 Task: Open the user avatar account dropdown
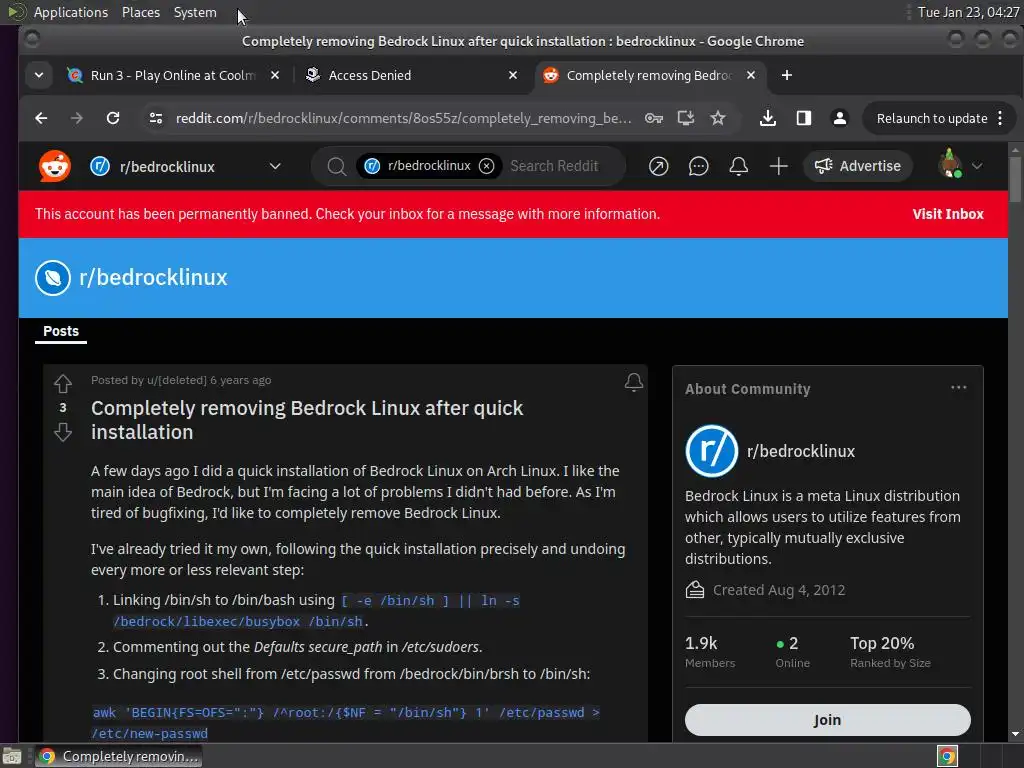(959, 165)
